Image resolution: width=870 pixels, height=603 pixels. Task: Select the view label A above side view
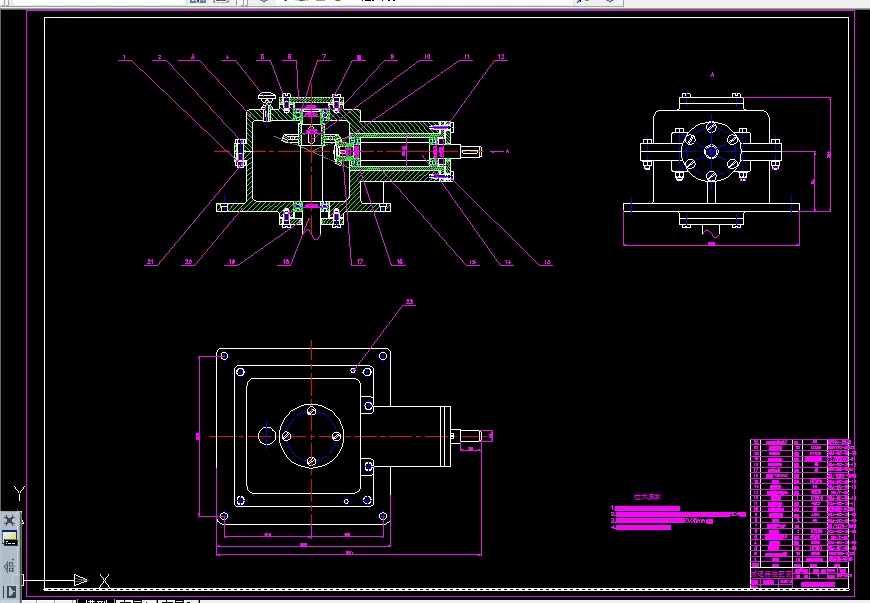point(712,74)
